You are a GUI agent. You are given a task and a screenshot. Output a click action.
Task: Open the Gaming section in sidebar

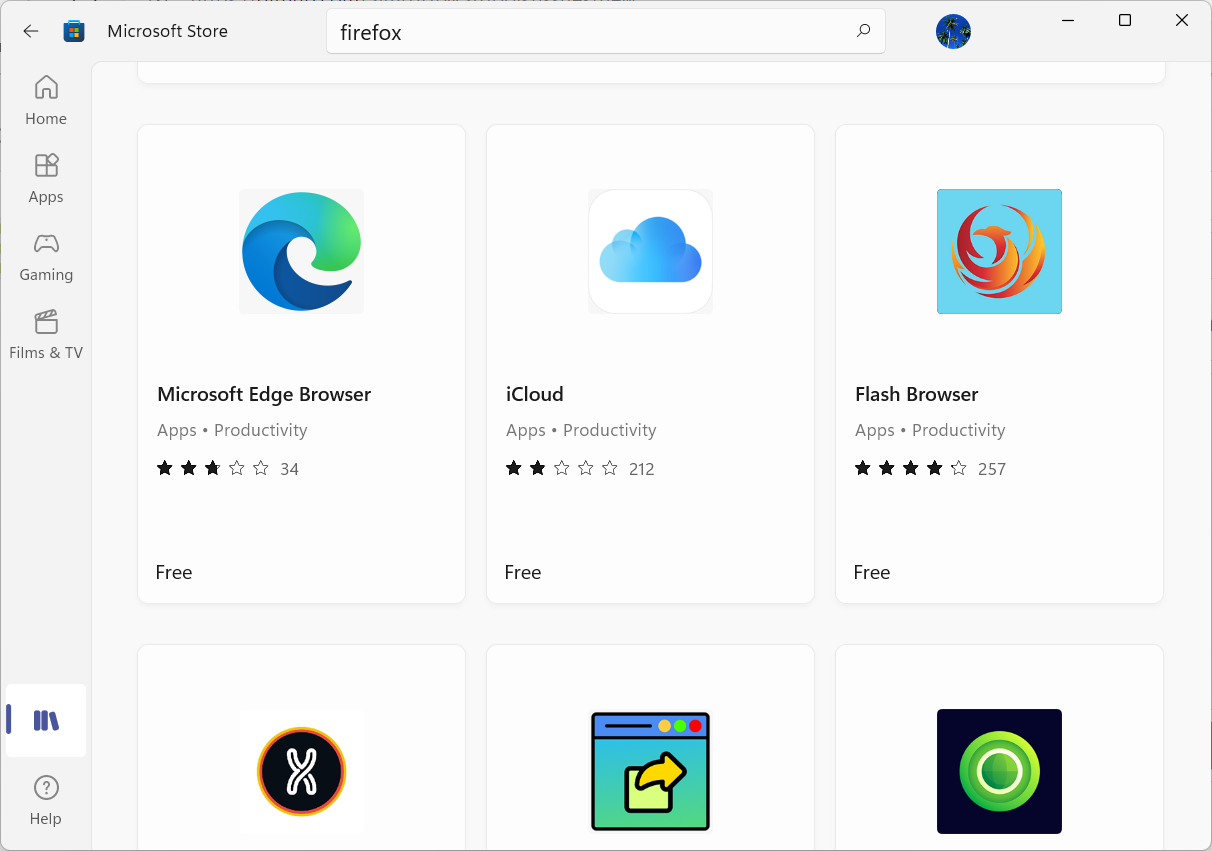[x=46, y=257]
